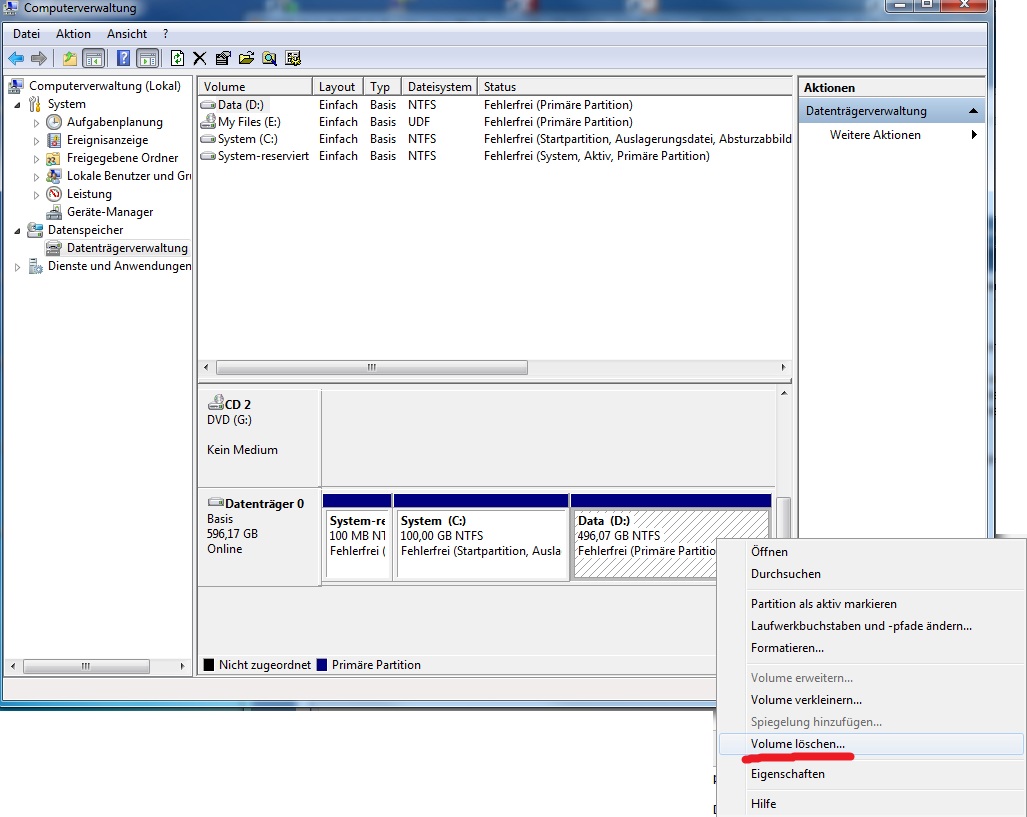Screen dimensions: 1027x817
Task: Click the gray Forward arrow toolbar icon
Action: coord(39,59)
